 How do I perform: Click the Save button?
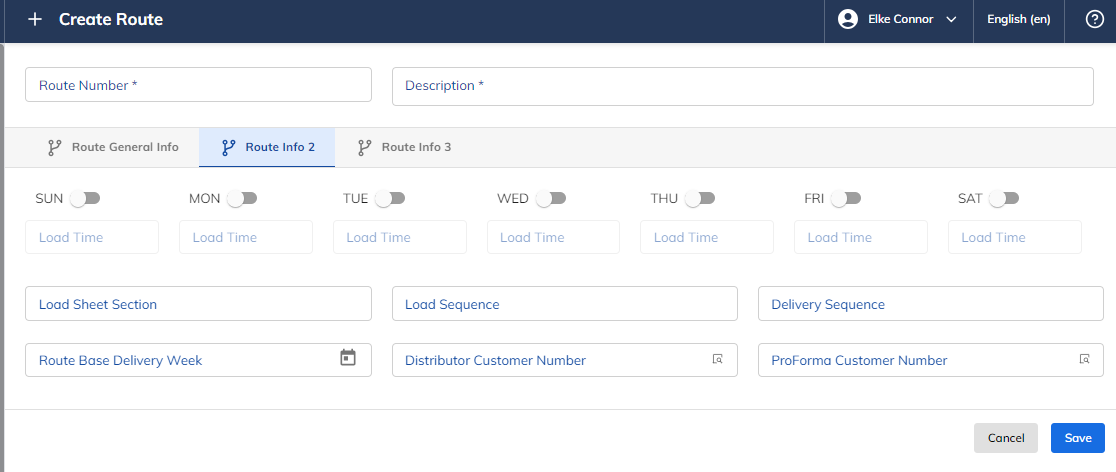1078,438
